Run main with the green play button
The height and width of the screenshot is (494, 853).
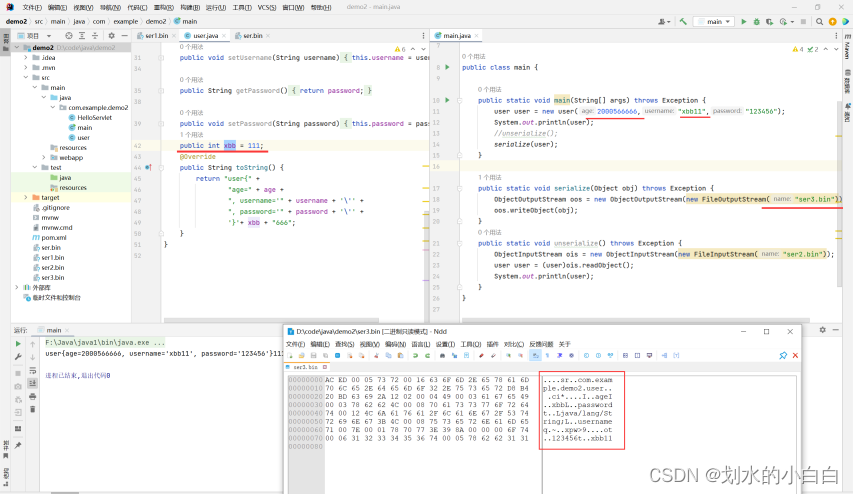coord(744,21)
